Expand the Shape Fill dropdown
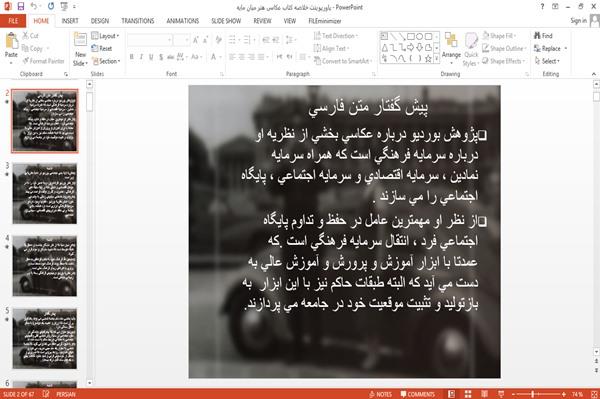The height and width of the screenshot is (399, 600). click(499, 36)
